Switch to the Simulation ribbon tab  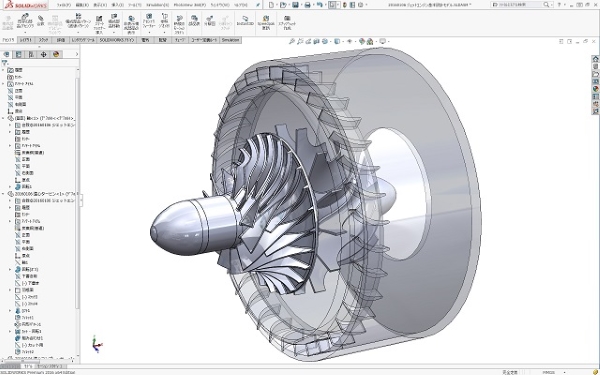click(x=230, y=40)
